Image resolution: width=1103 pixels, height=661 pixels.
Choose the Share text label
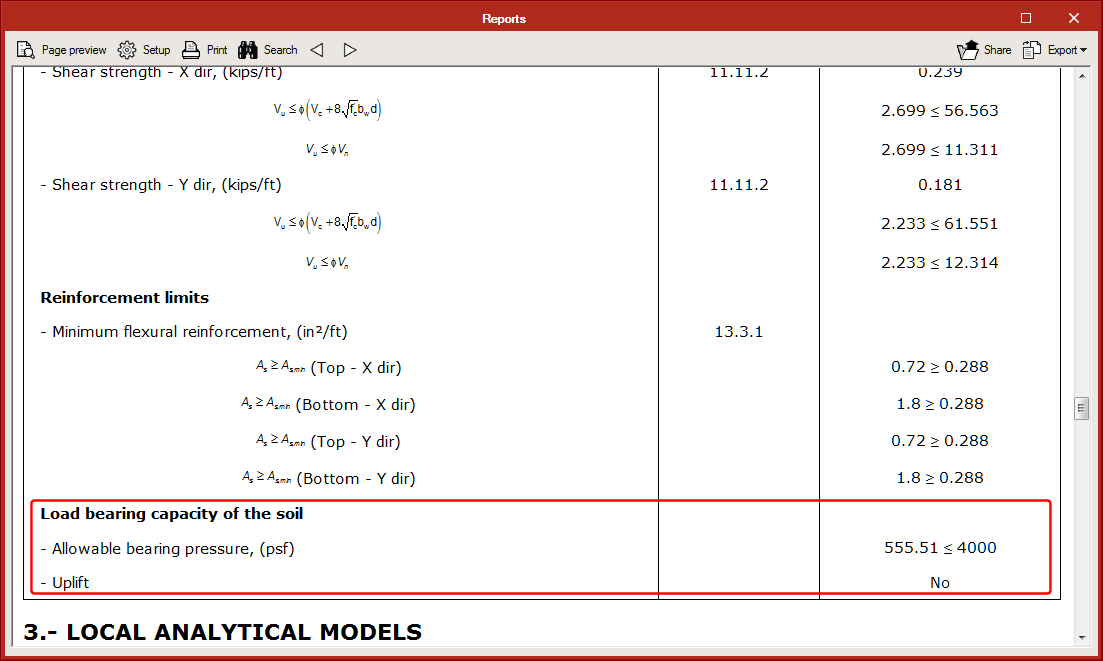click(997, 50)
